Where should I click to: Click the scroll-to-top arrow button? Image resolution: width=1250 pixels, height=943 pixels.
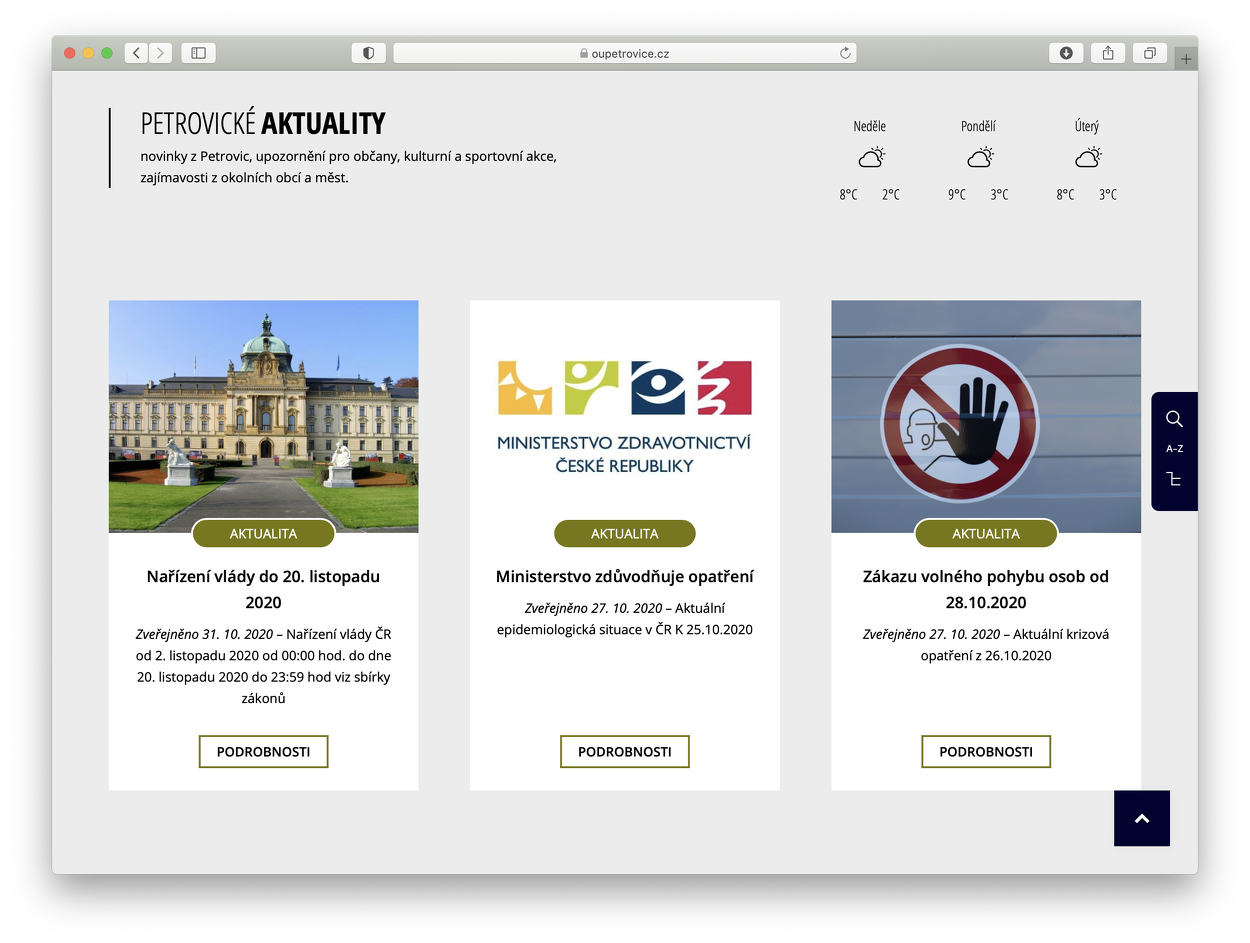(1141, 818)
